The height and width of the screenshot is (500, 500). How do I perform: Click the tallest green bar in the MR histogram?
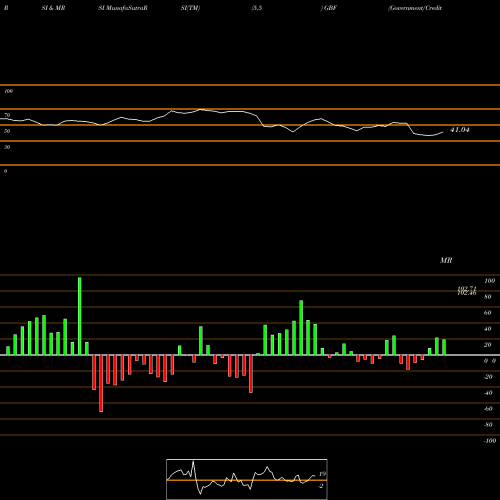[79, 316]
